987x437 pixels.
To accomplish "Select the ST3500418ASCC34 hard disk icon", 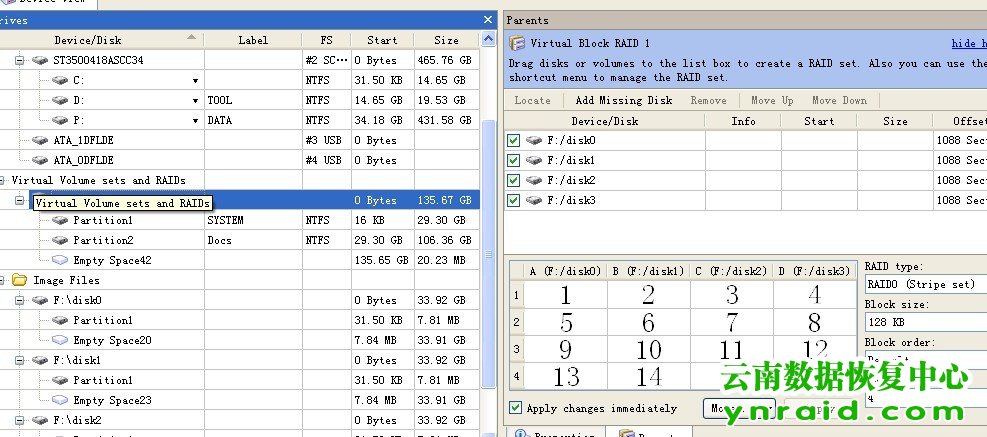I will click(x=39, y=60).
